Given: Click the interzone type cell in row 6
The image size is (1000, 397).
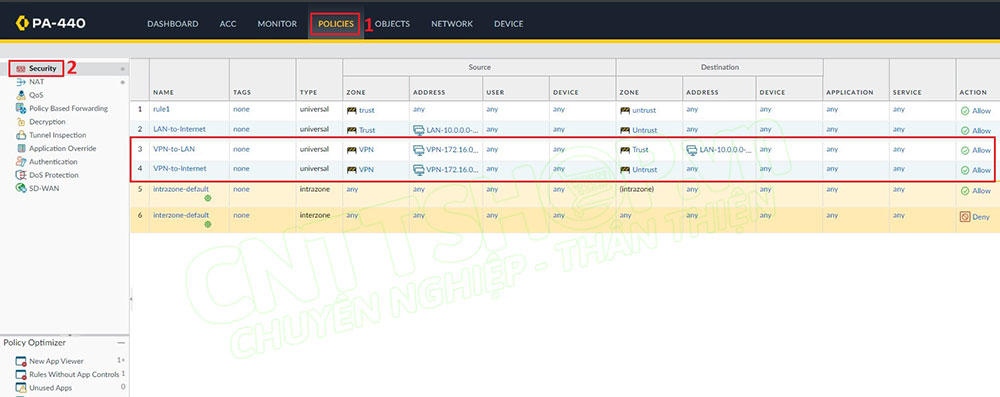Looking at the screenshot, I should tap(314, 215).
